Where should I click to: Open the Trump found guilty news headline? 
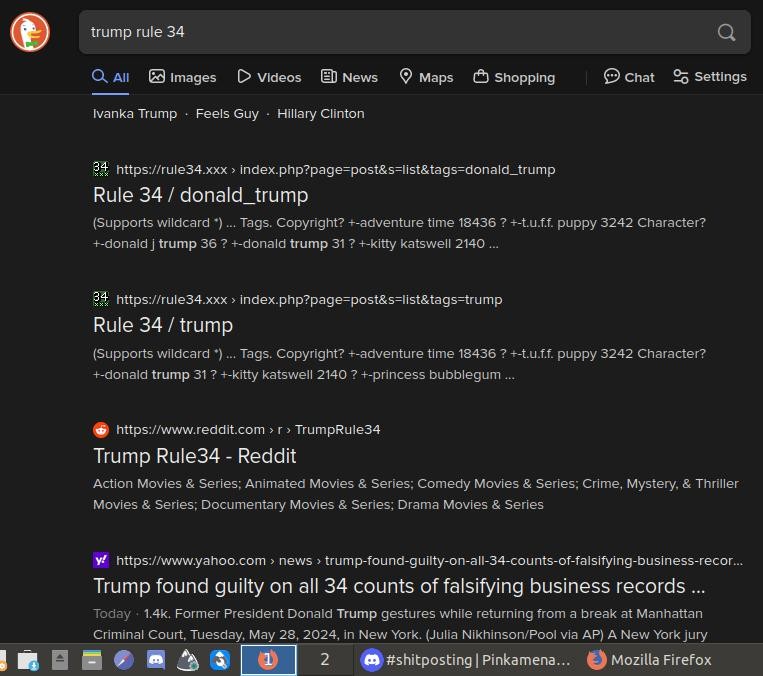click(x=399, y=586)
